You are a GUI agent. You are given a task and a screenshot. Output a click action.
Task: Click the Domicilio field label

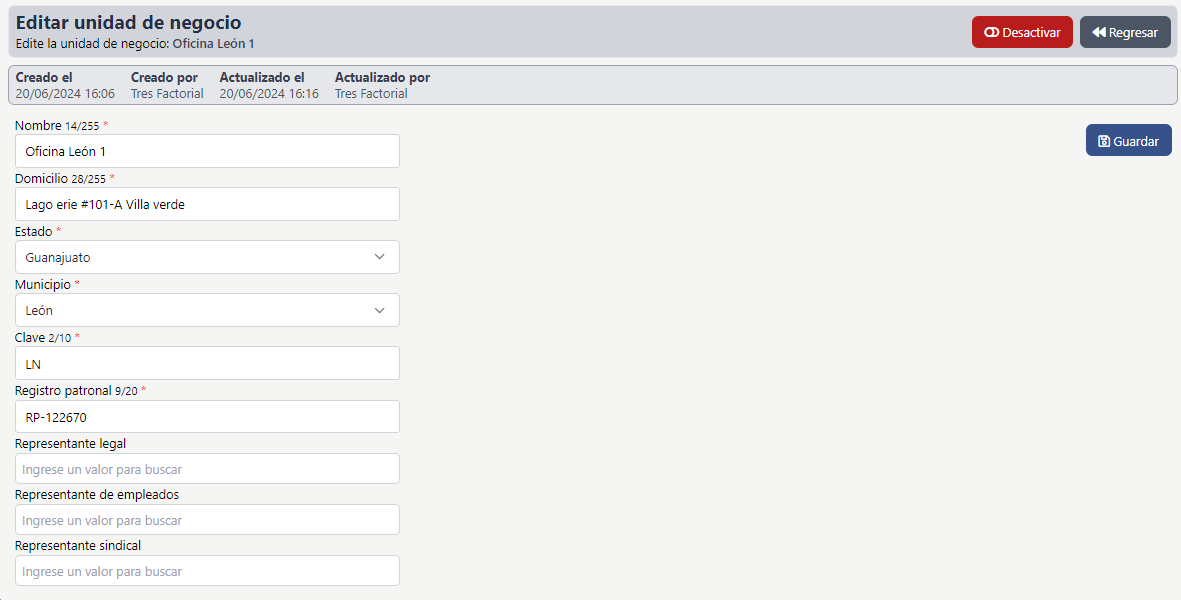point(41,178)
